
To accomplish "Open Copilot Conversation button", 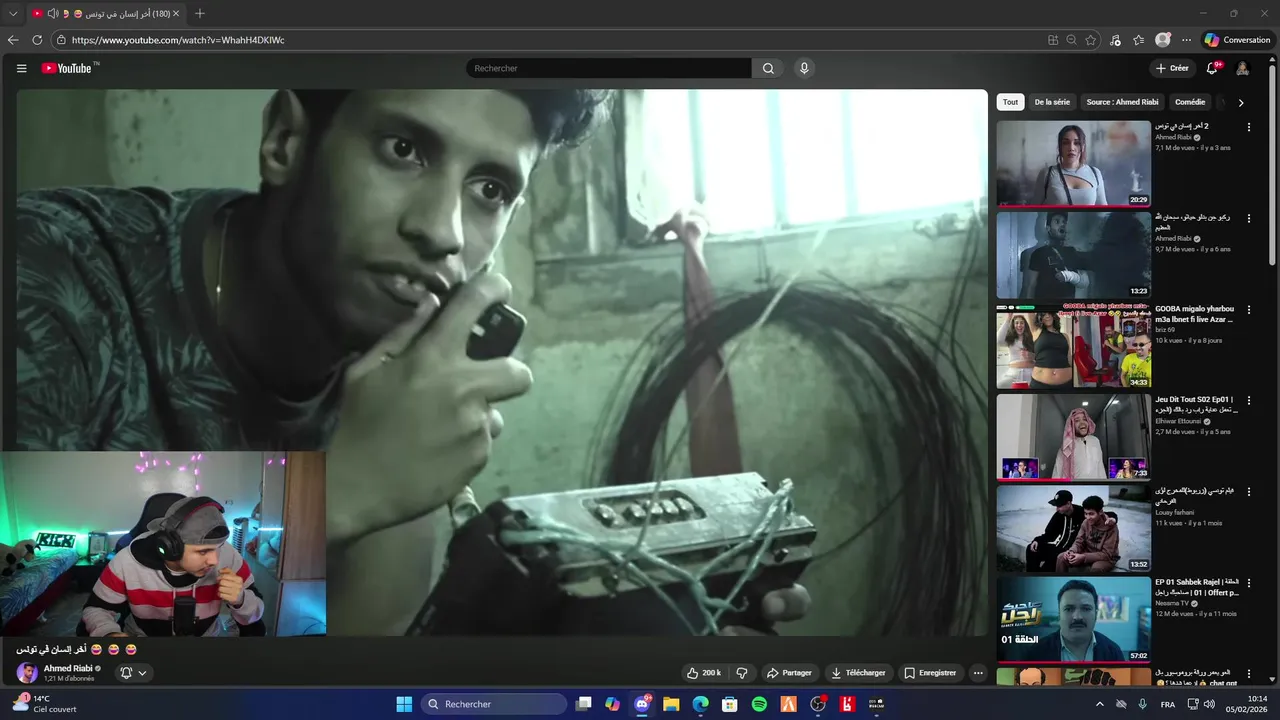I will coord(1237,40).
